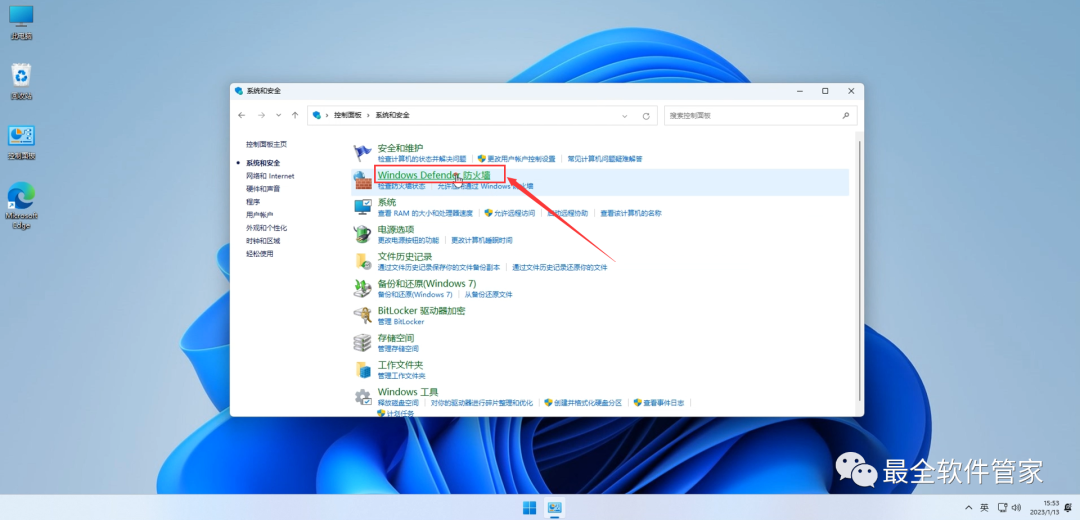Screen dimensions: 1080x520
Task: Click Control Panel taskbar icon
Action: 554,508
